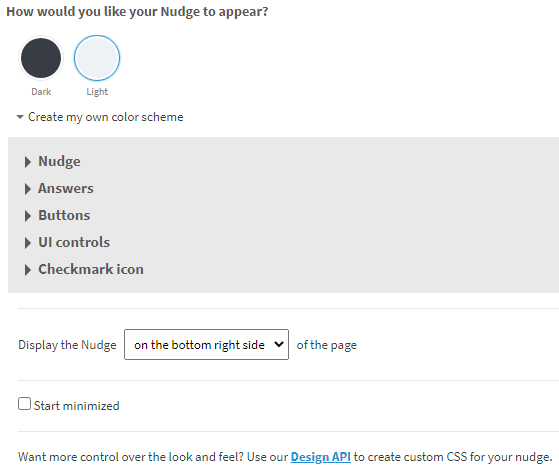Enable the Start minimized checkbox

pyautogui.click(x=25, y=404)
